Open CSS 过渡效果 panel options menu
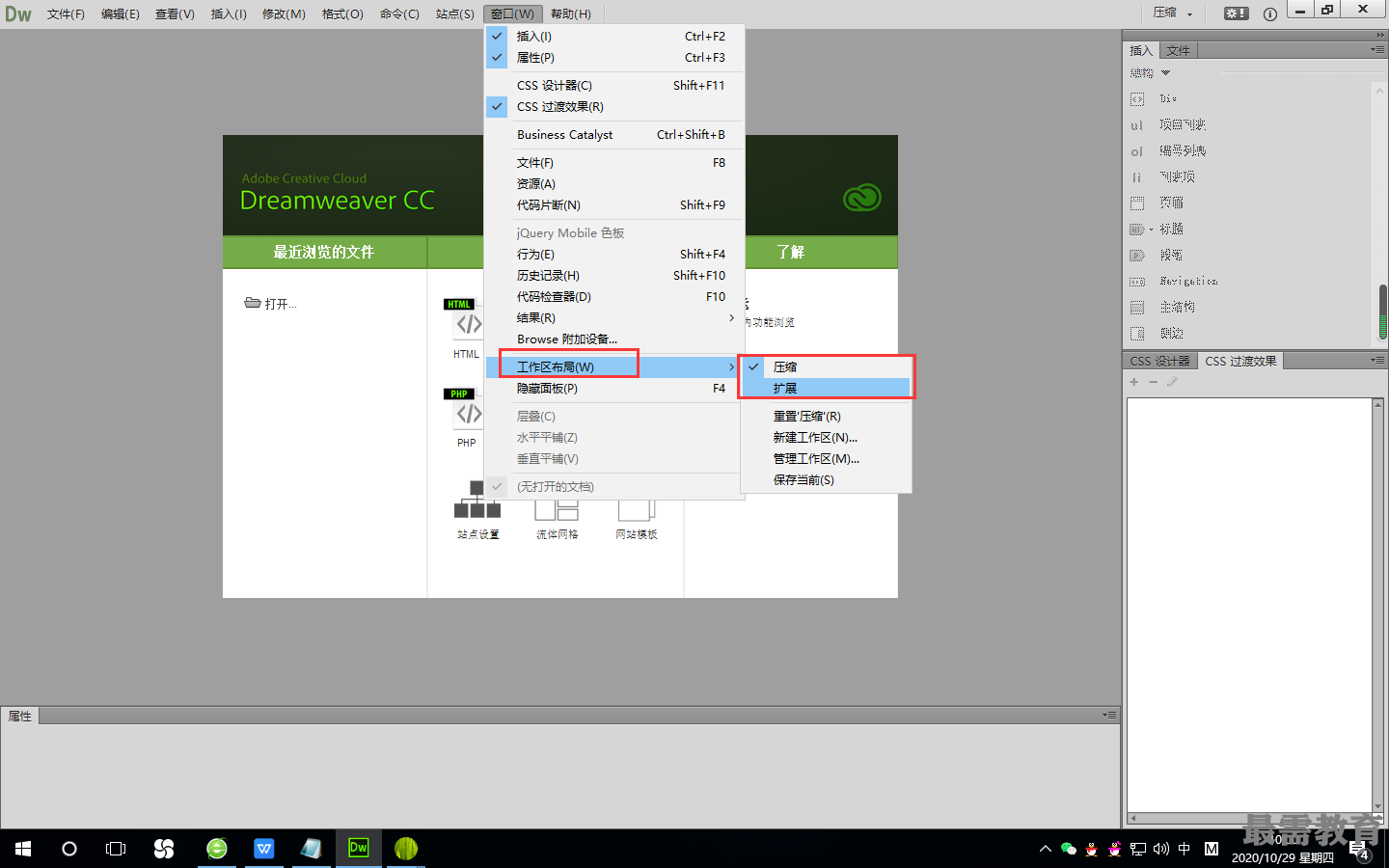This screenshot has width=1389, height=868. 1376,360
